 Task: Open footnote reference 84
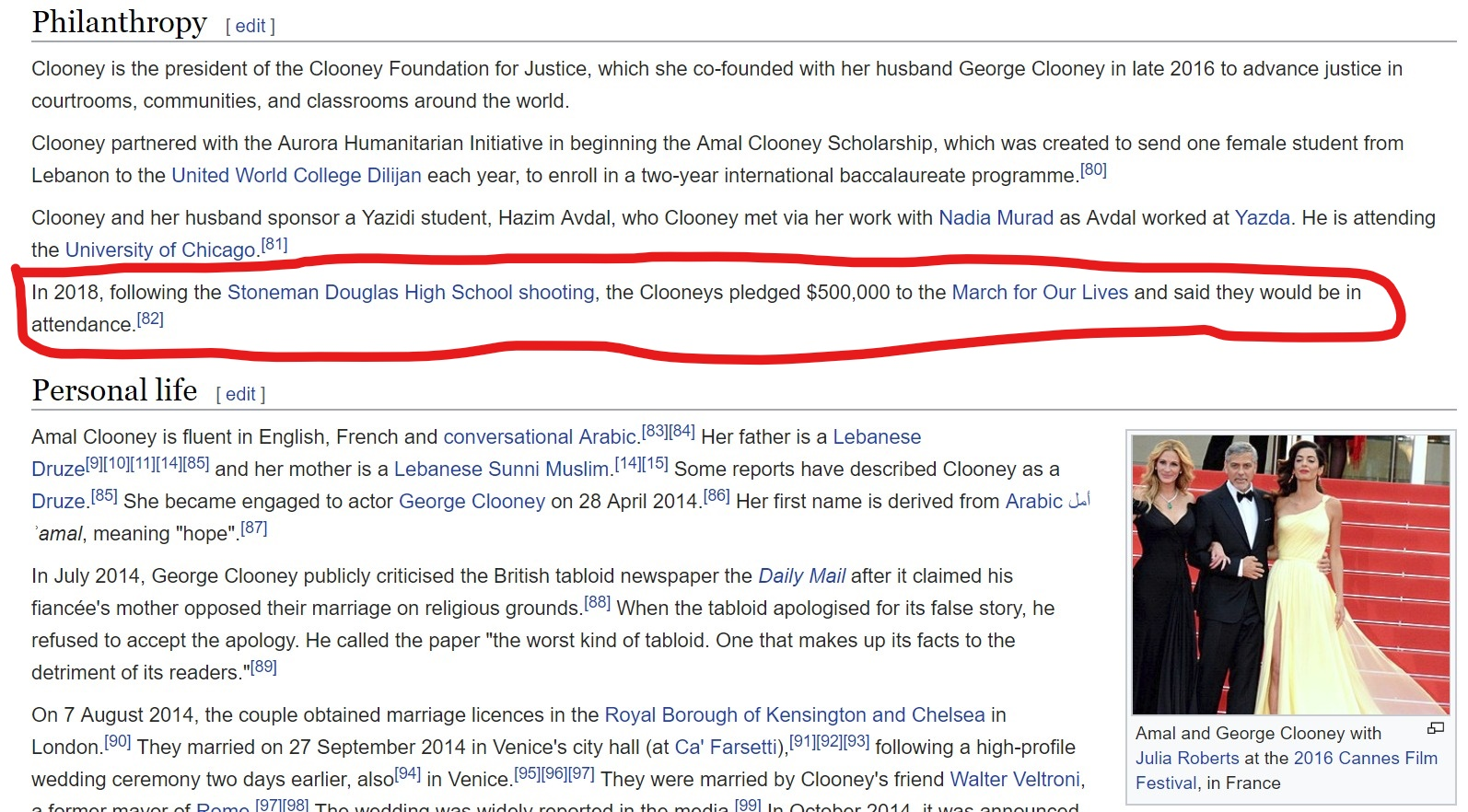pos(682,431)
